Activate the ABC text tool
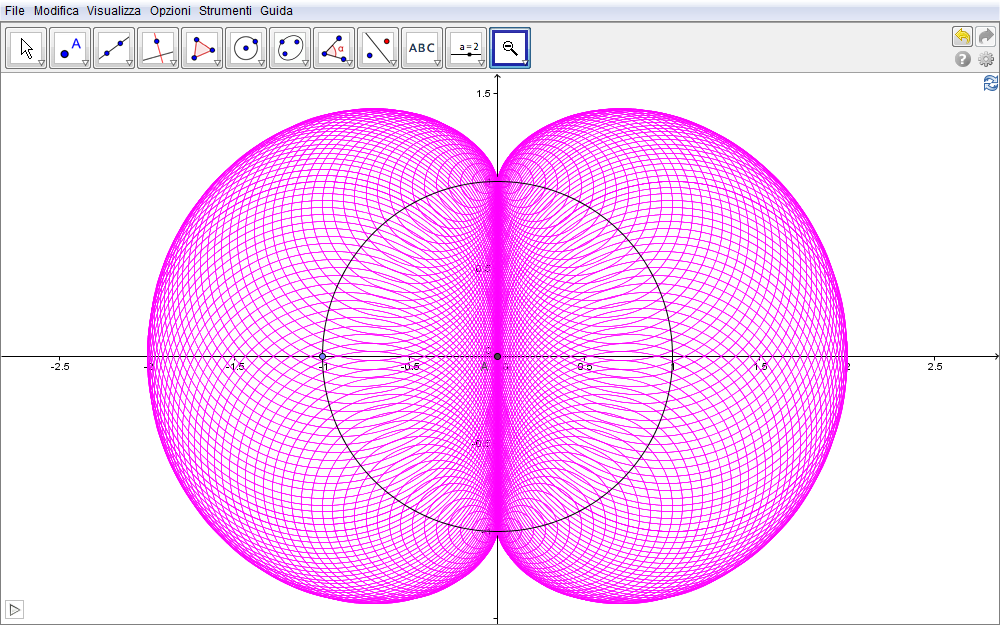Viewport: 1000px width, 625px height. tap(422, 47)
